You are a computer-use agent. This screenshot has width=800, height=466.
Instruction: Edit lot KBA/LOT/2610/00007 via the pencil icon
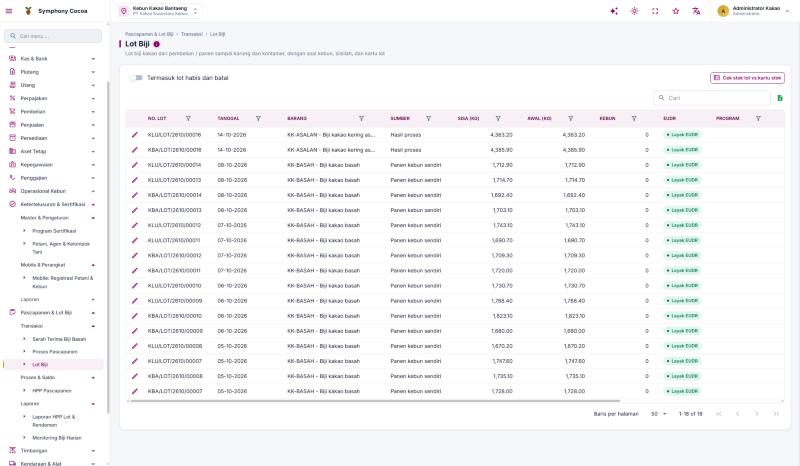click(135, 391)
